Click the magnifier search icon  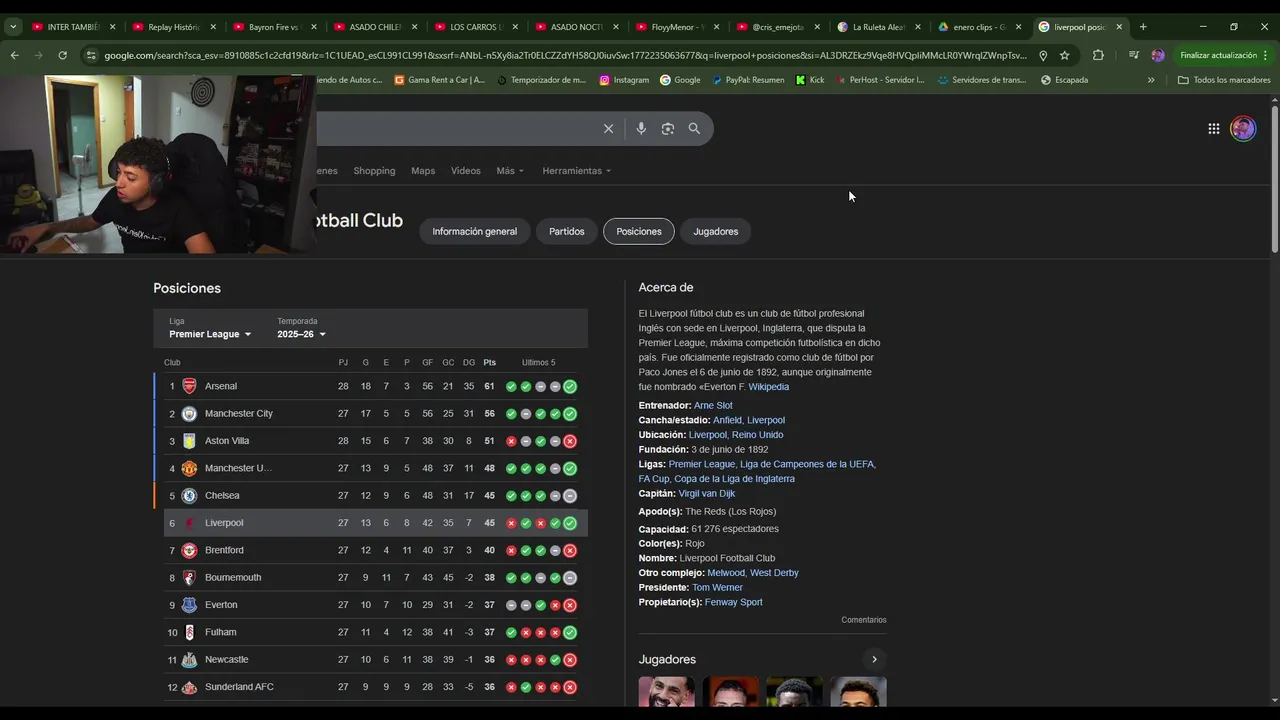(694, 128)
